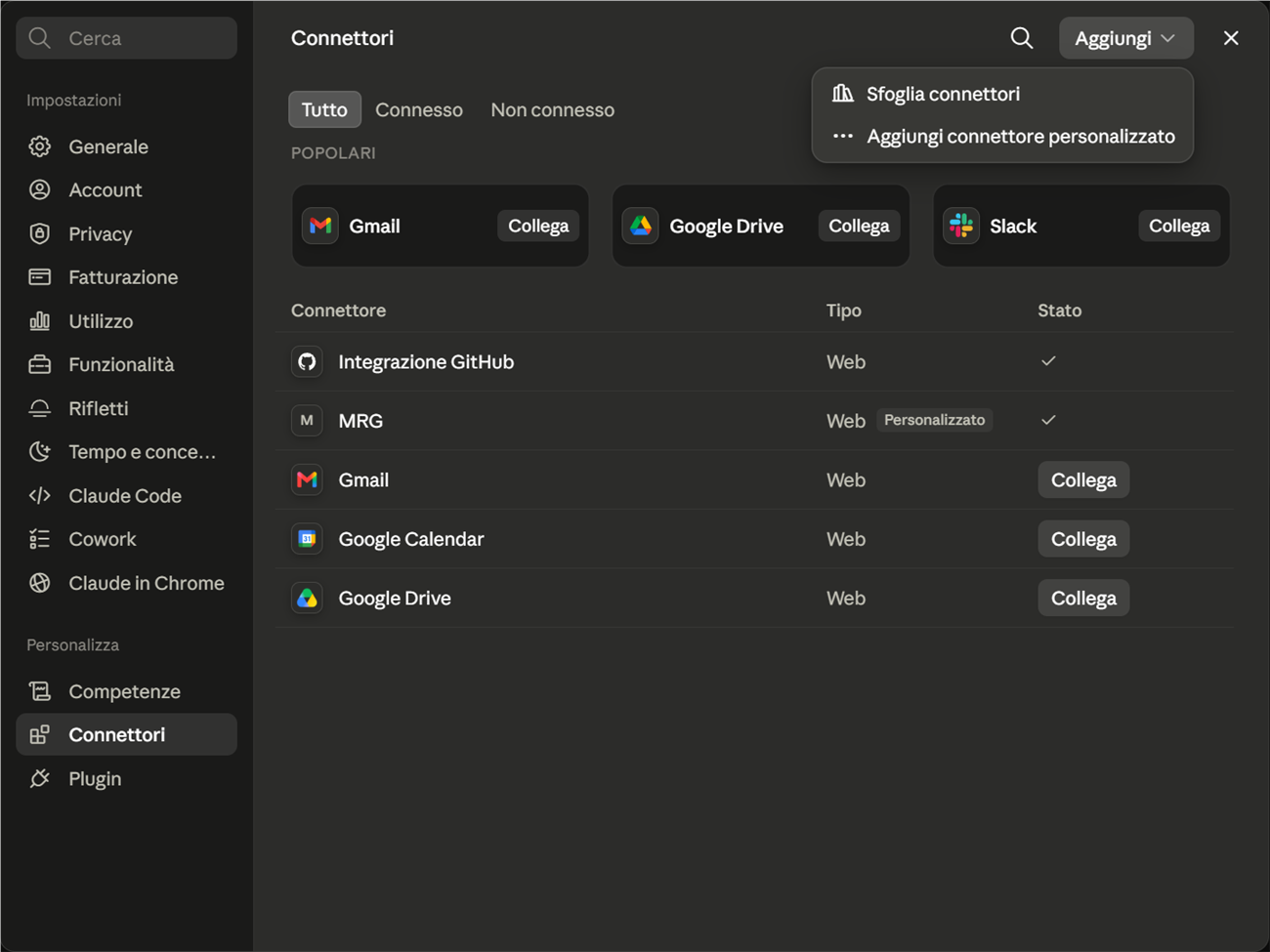Image resolution: width=1270 pixels, height=952 pixels.
Task: Click the Funzionalità briefcase icon
Action: click(40, 364)
